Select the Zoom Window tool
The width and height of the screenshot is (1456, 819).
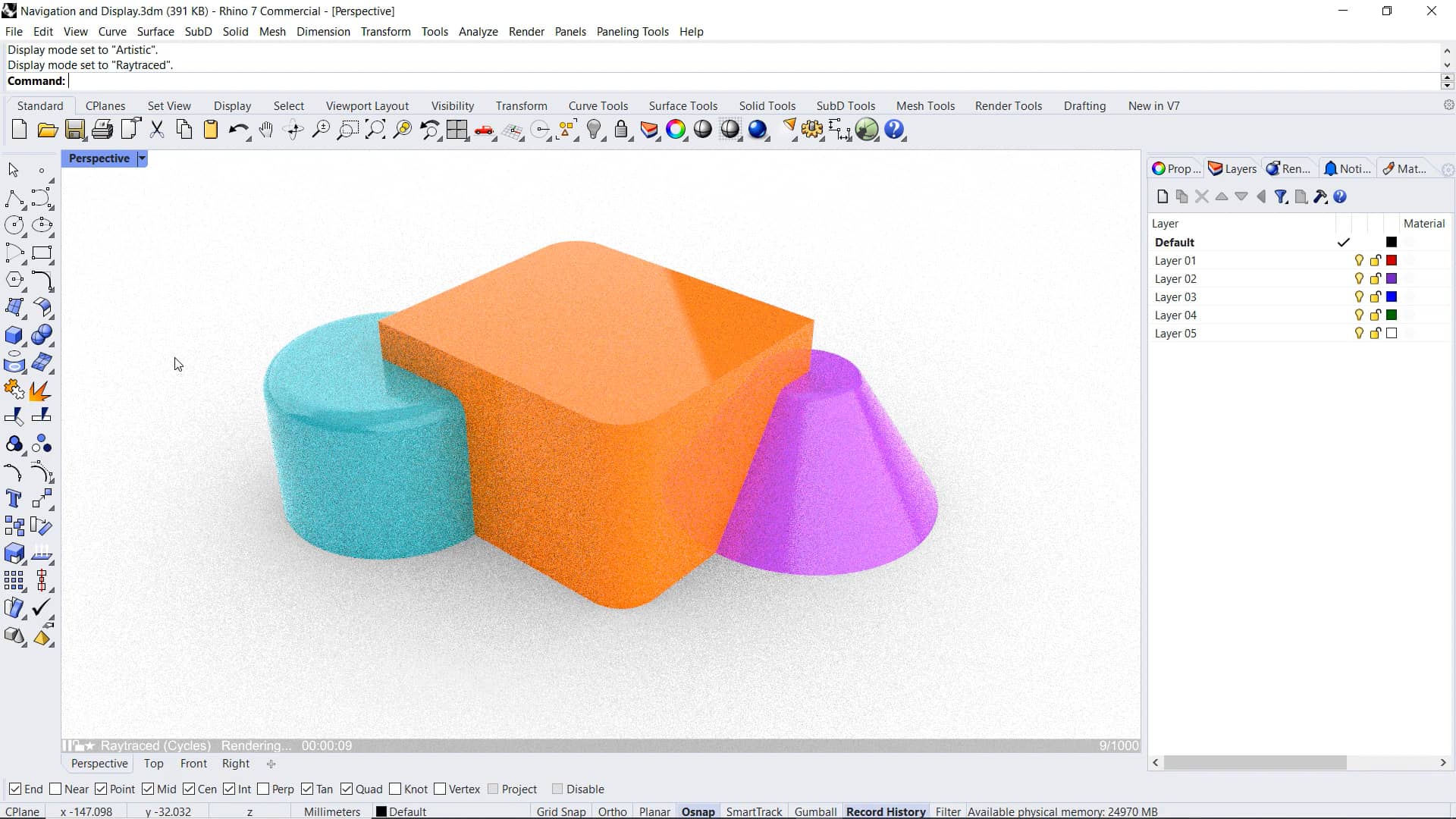[347, 130]
